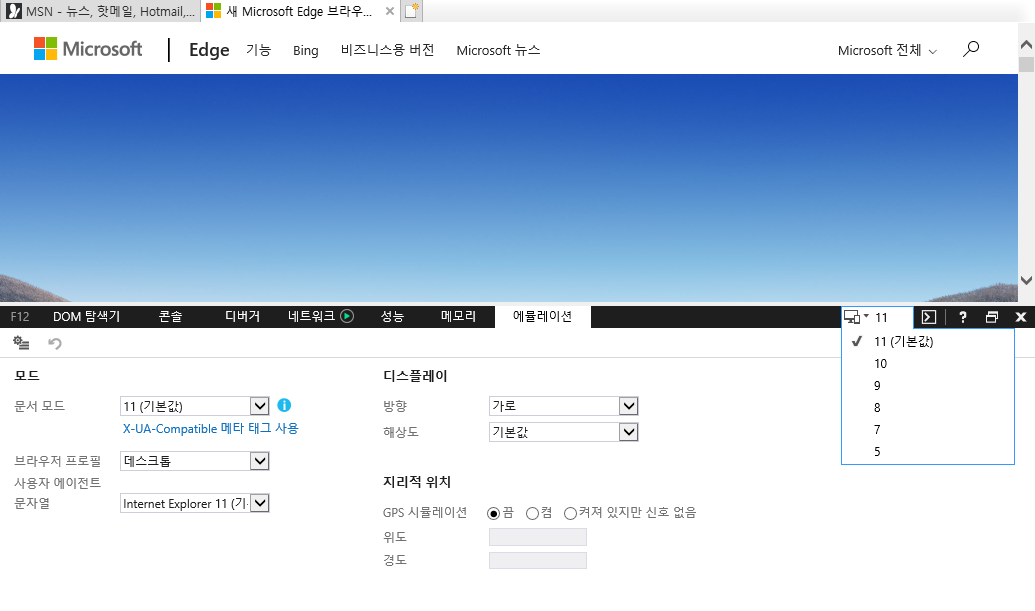Choose document mode 5 from the list
This screenshot has width=1035, height=611.
pos(927,451)
